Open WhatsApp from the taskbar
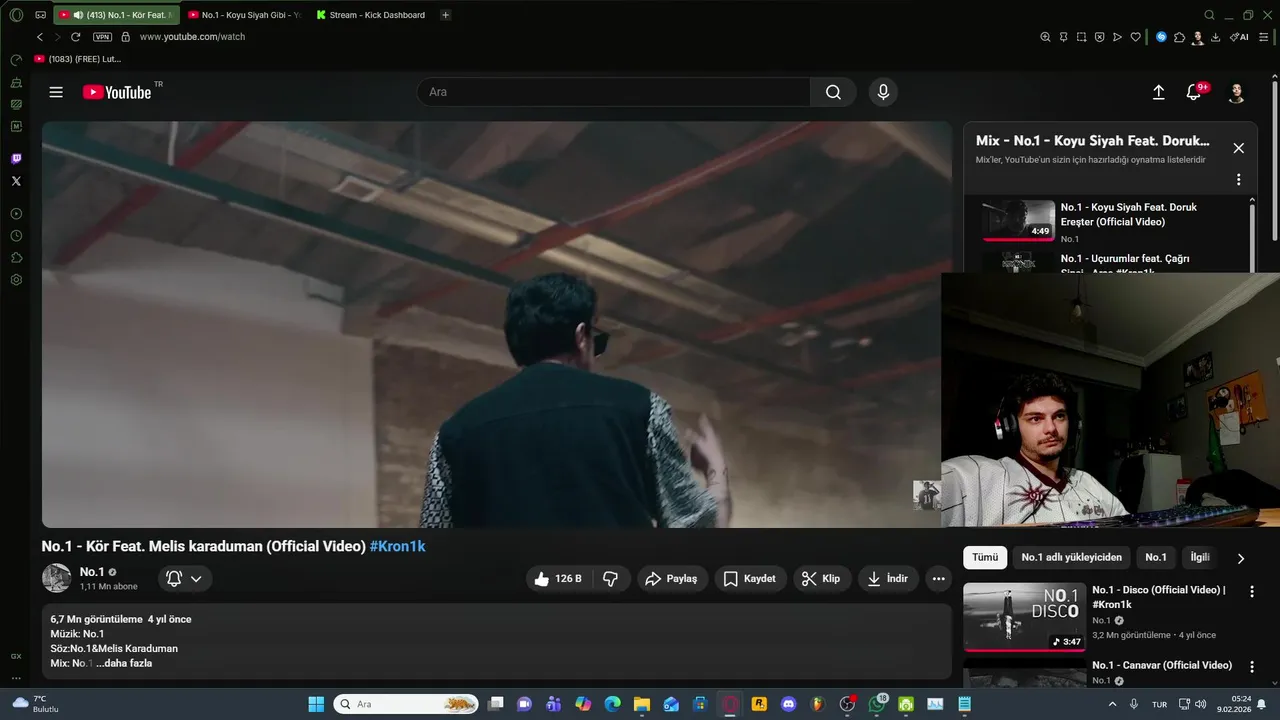Viewport: 1280px width, 720px height. click(877, 704)
